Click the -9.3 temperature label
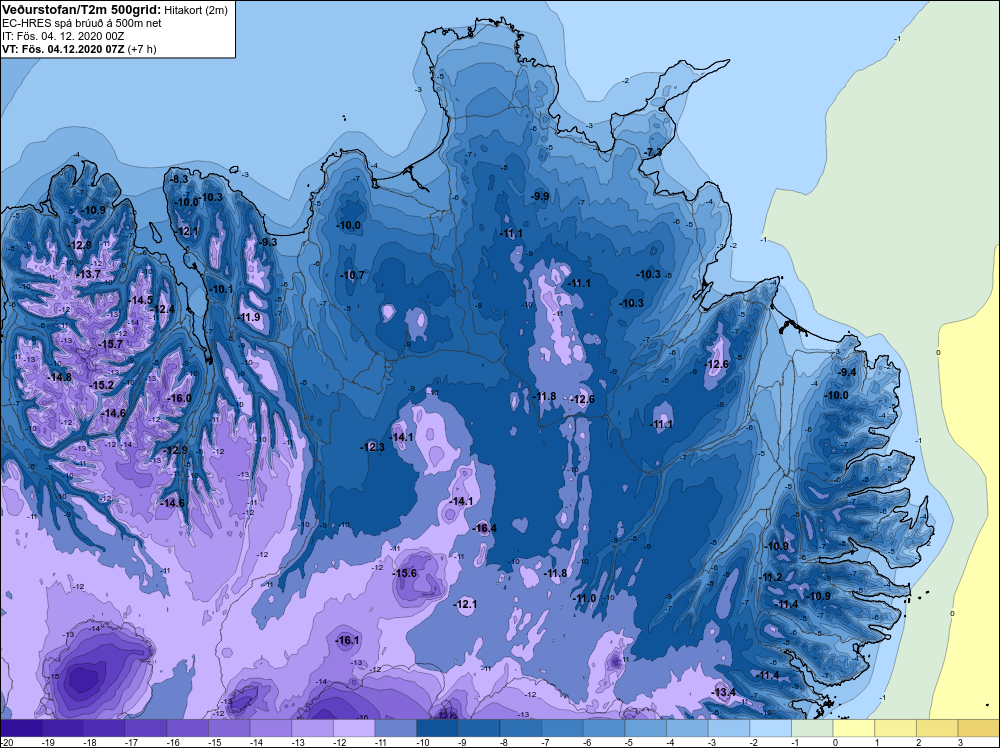 pyautogui.click(x=268, y=242)
